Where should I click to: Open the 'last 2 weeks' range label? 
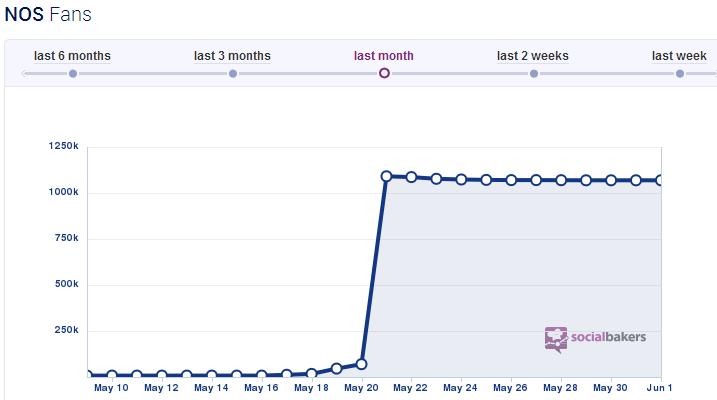pos(533,56)
